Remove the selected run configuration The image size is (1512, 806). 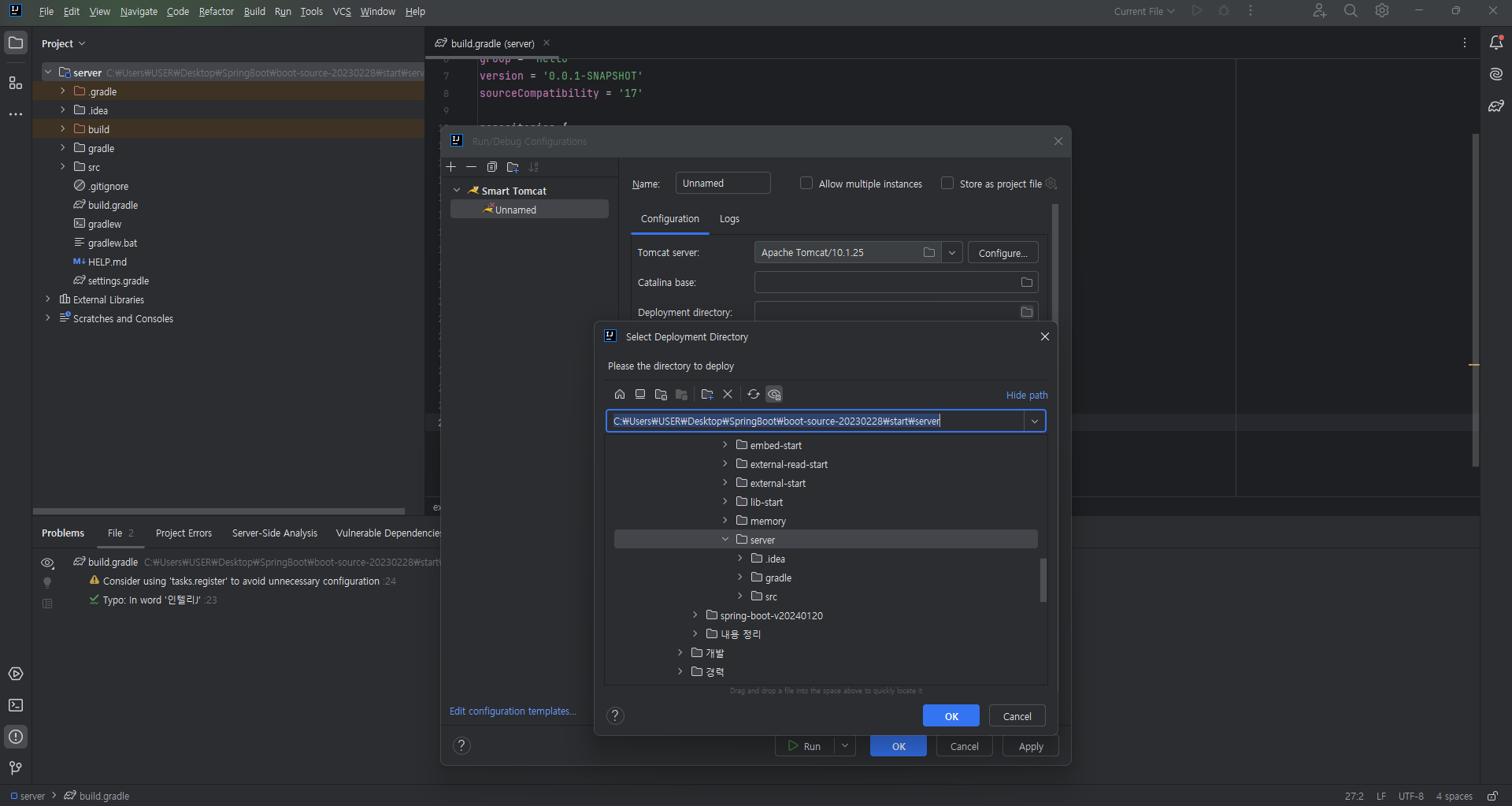pyautogui.click(x=471, y=167)
